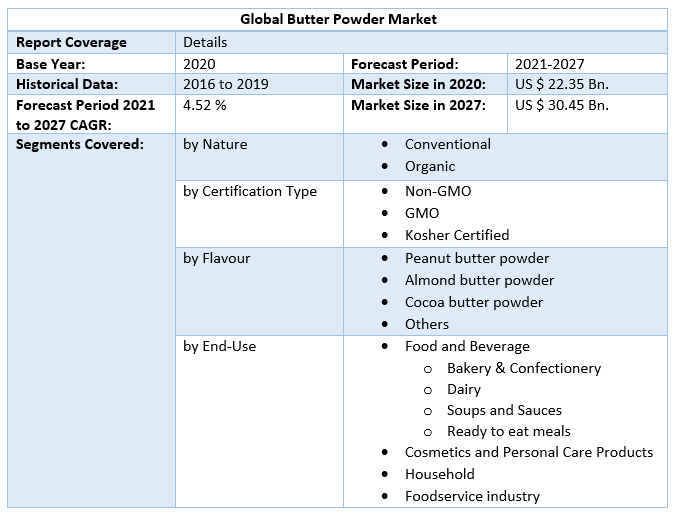Select the US $ 30.45 Bn. cell

click(562, 104)
